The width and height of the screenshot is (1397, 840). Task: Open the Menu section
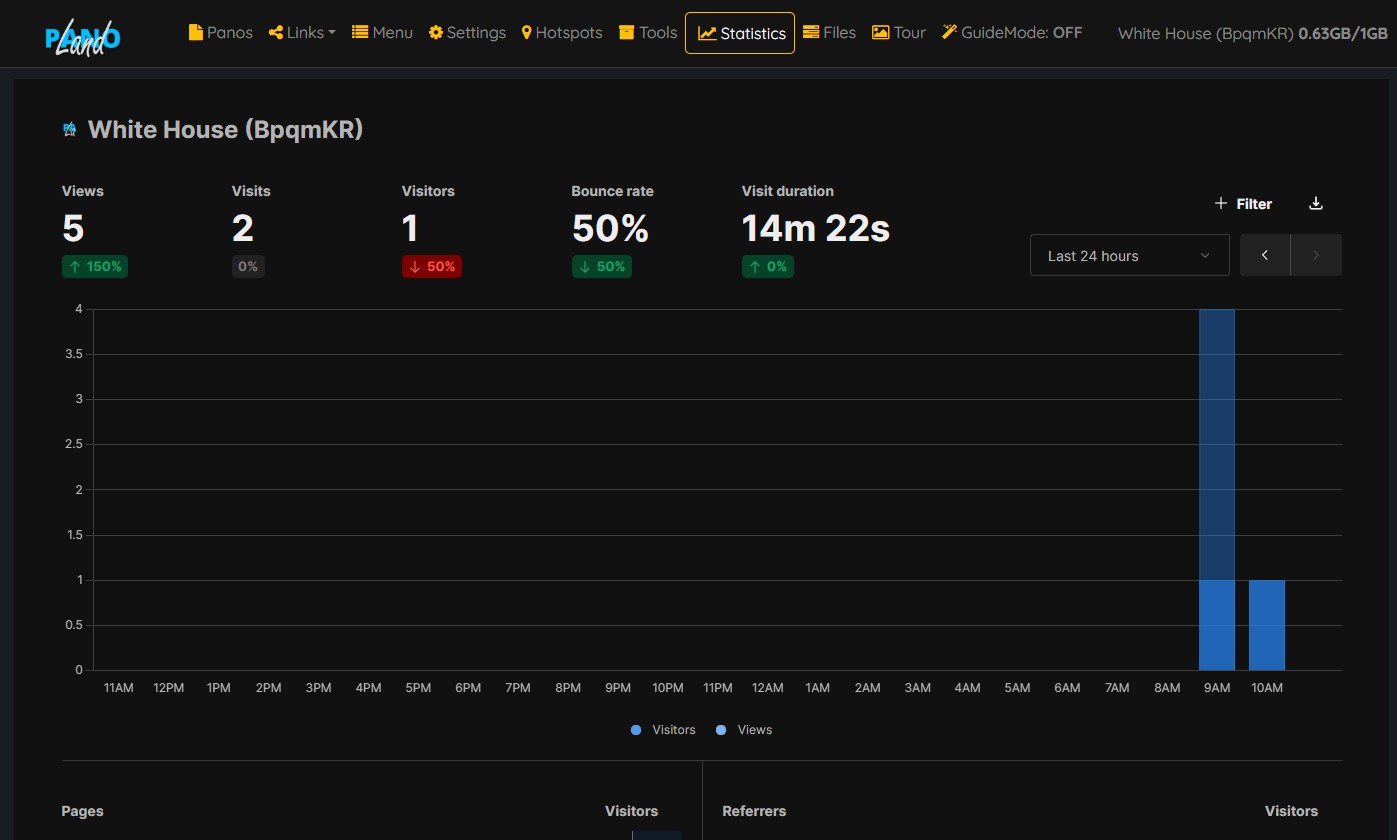tap(382, 32)
